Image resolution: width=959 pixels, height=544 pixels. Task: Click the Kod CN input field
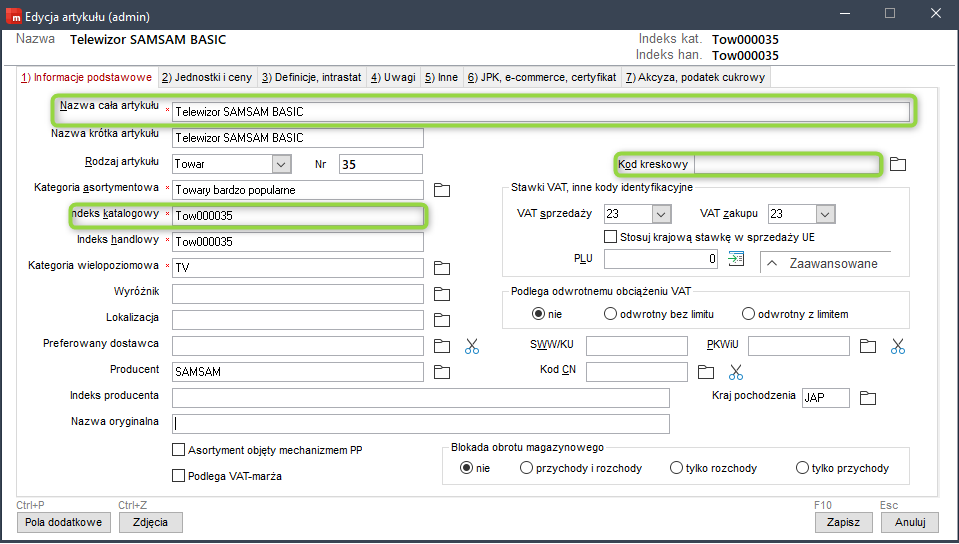[637, 371]
